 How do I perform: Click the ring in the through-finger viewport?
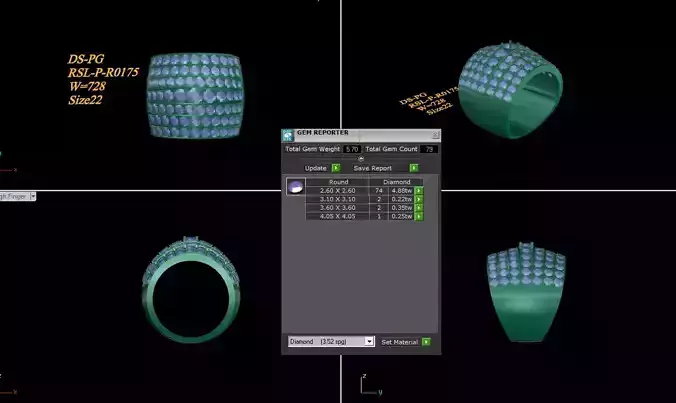click(191, 289)
